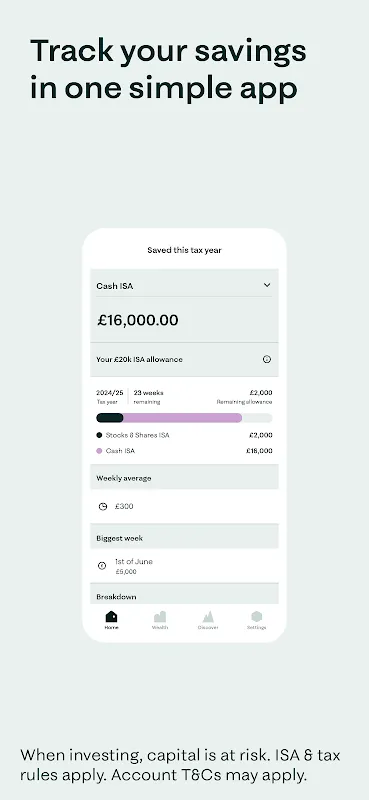
Task: Click the dark portion of allowance bar
Action: coord(110,418)
